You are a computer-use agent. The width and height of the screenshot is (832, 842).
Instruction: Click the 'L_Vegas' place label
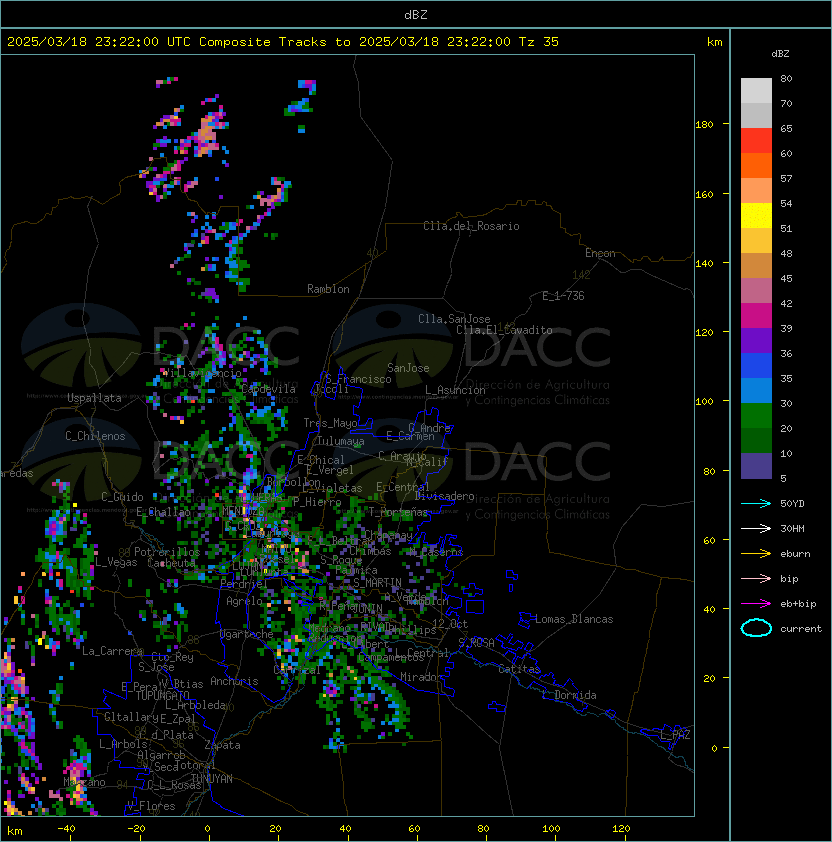coord(116,562)
